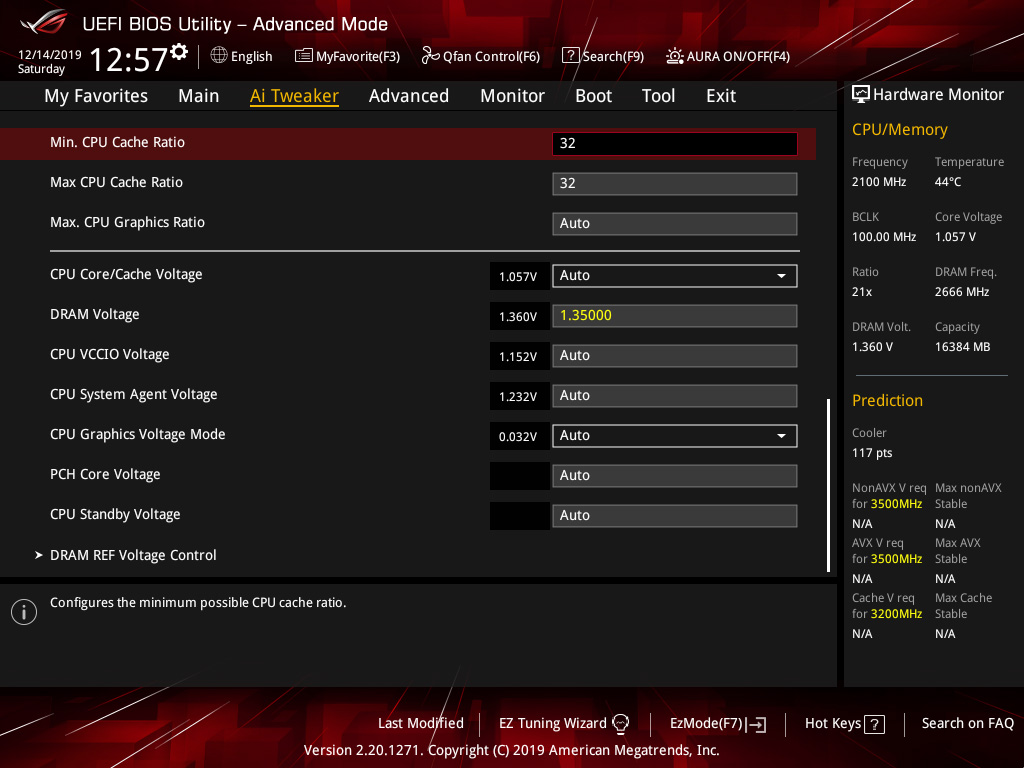Click the 117 pts cooler score
The height and width of the screenshot is (768, 1024).
[872, 453]
